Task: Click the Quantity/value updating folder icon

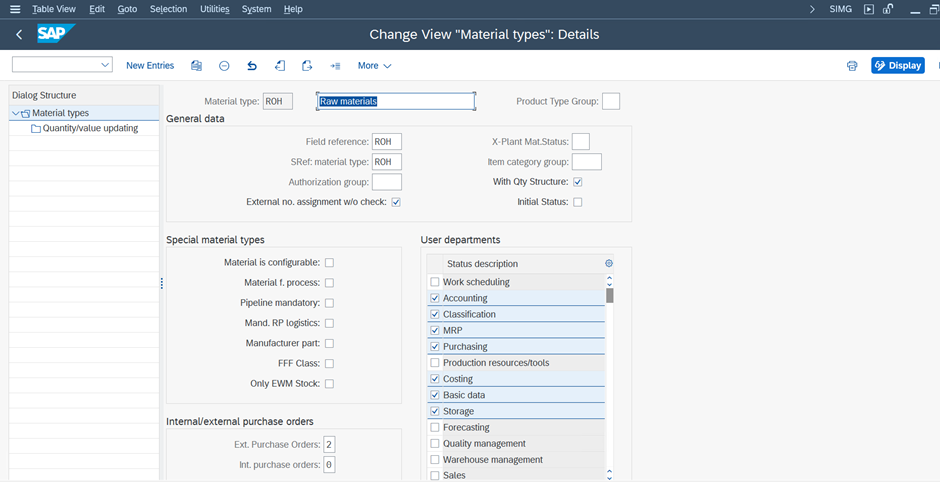Action: coord(36,128)
